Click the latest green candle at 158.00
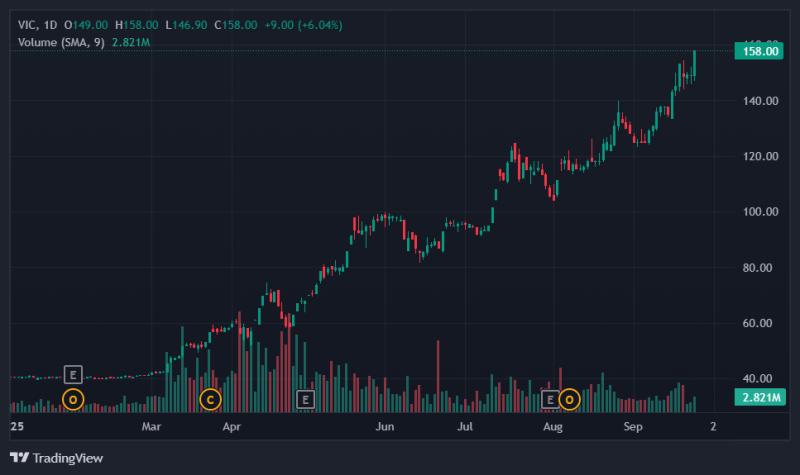Viewport: 800px width, 475px height. (694, 64)
